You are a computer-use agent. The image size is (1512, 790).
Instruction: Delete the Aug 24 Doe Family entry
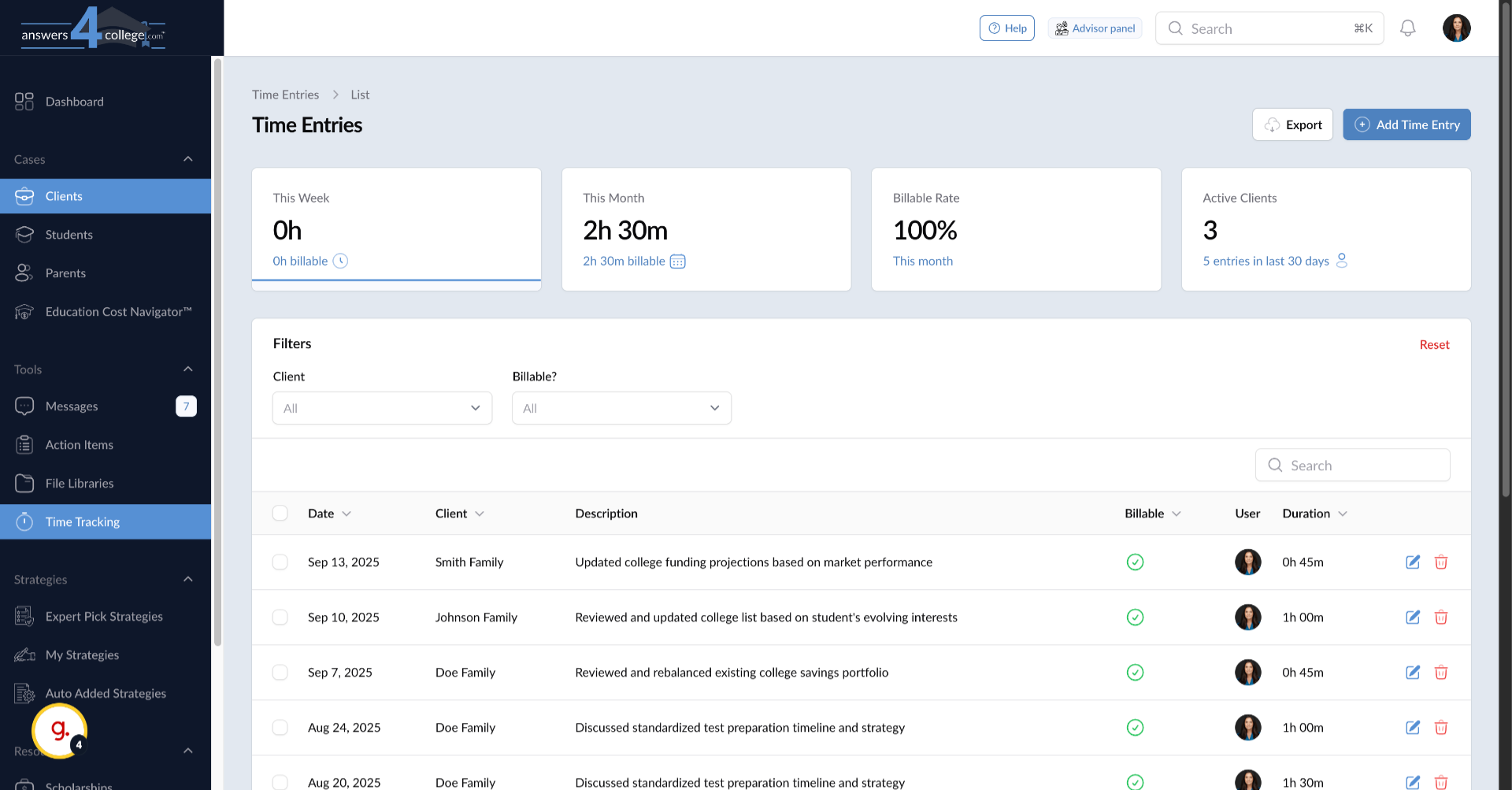click(x=1442, y=728)
